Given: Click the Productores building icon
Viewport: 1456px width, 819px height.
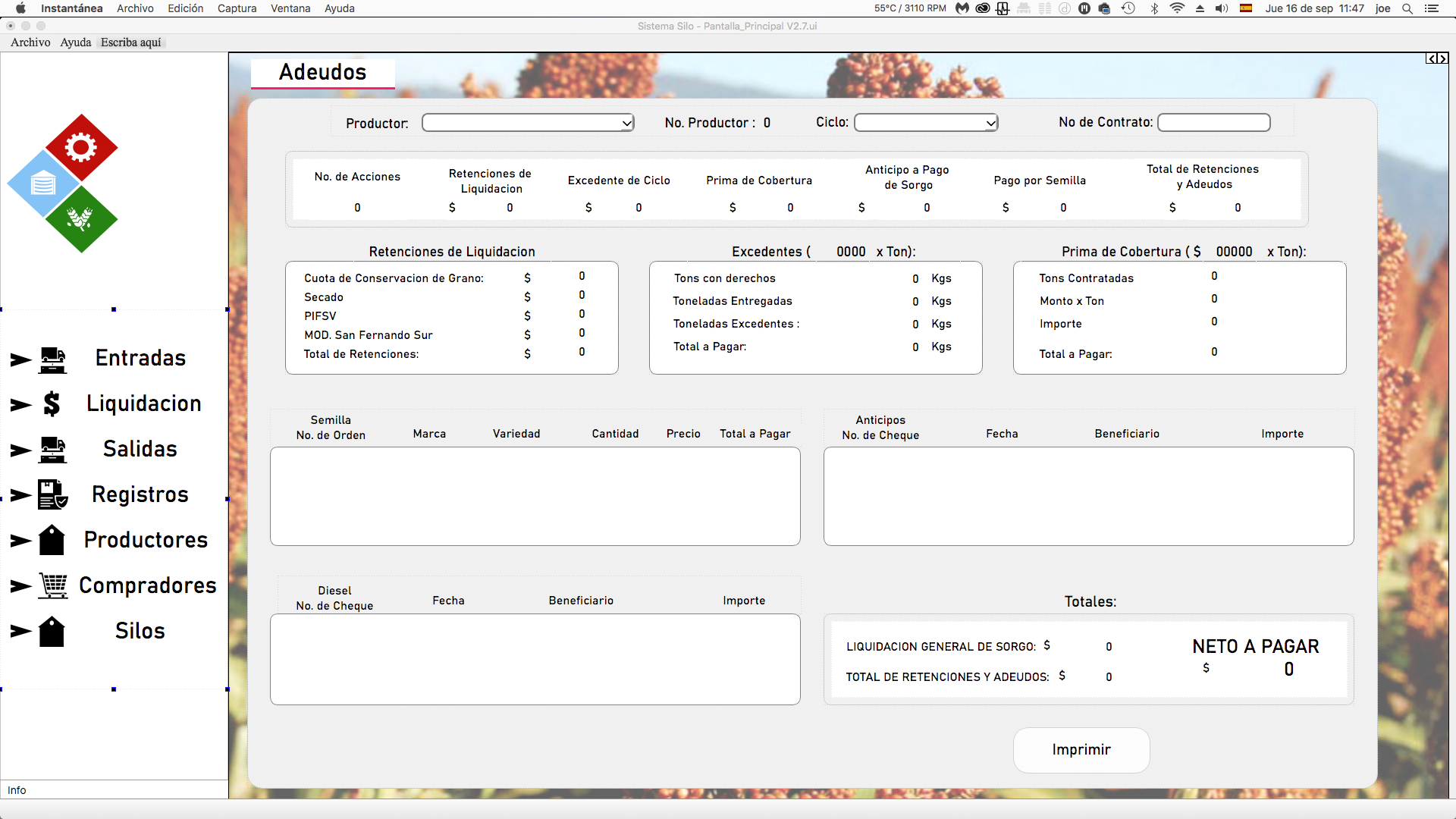Looking at the screenshot, I should click(x=52, y=540).
